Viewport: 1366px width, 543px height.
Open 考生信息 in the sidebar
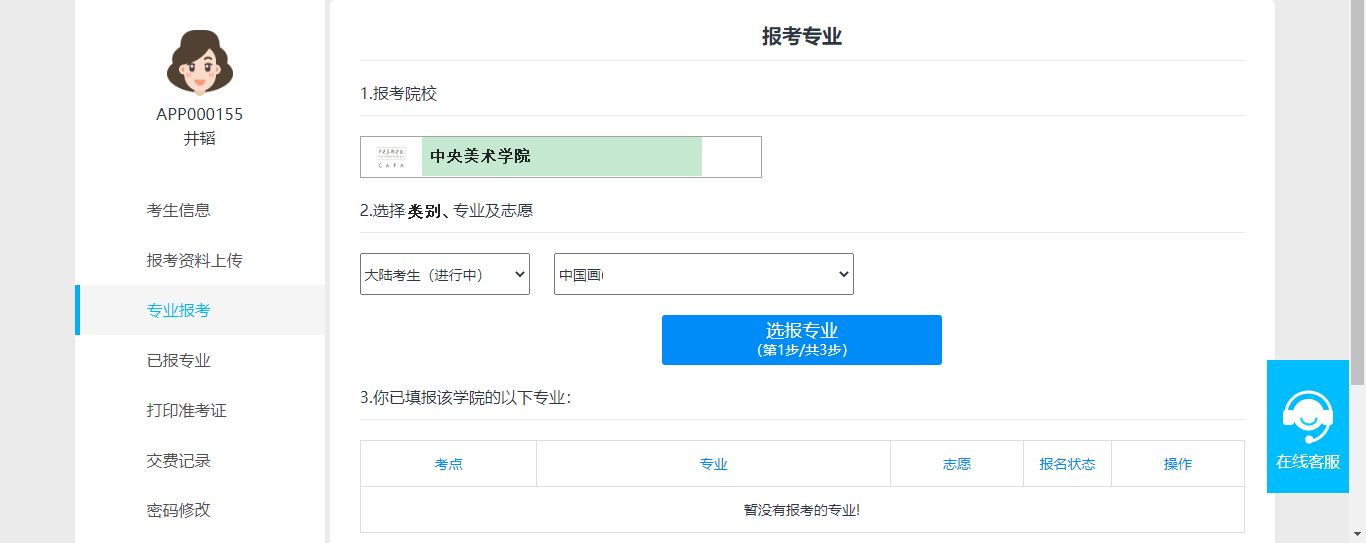click(x=178, y=210)
